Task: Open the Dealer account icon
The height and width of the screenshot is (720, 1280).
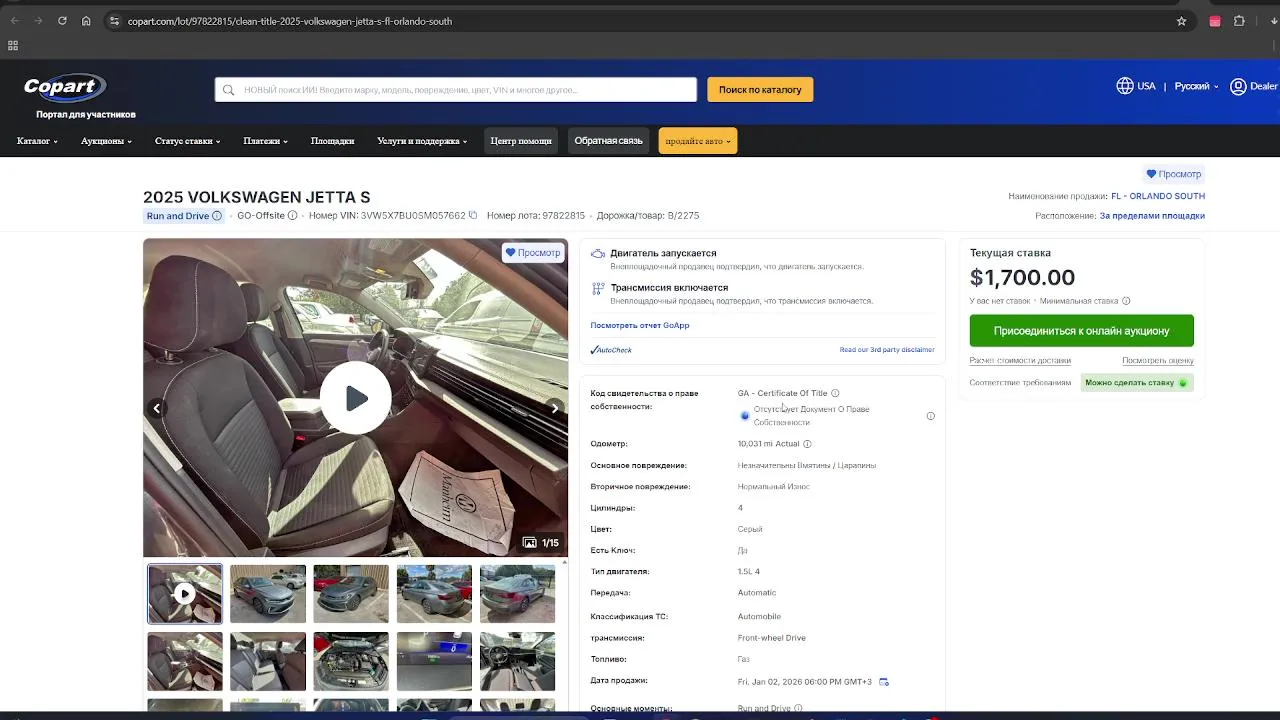Action: coord(1238,86)
